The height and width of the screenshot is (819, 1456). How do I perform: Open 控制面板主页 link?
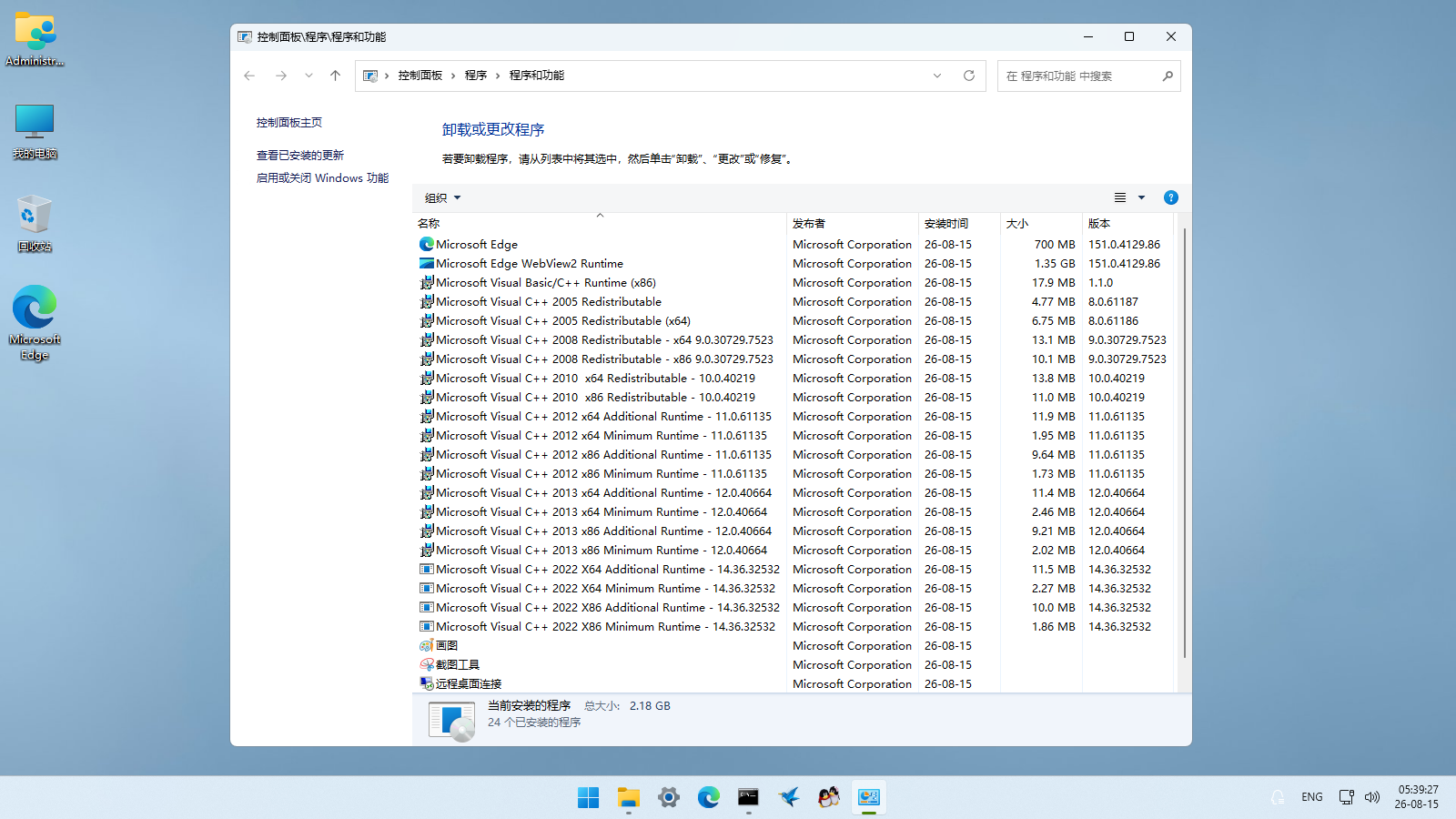pos(289,123)
